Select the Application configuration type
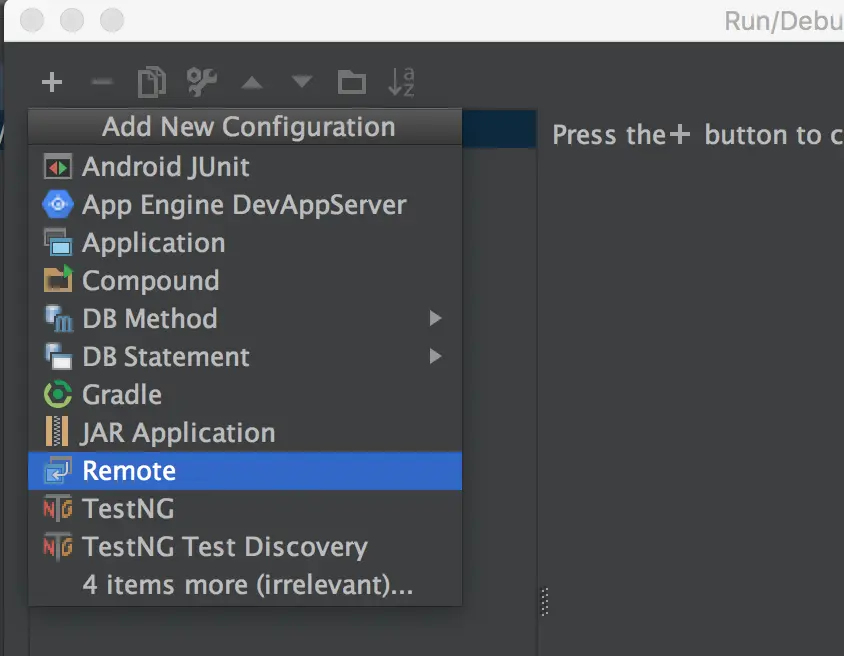 (x=245, y=243)
